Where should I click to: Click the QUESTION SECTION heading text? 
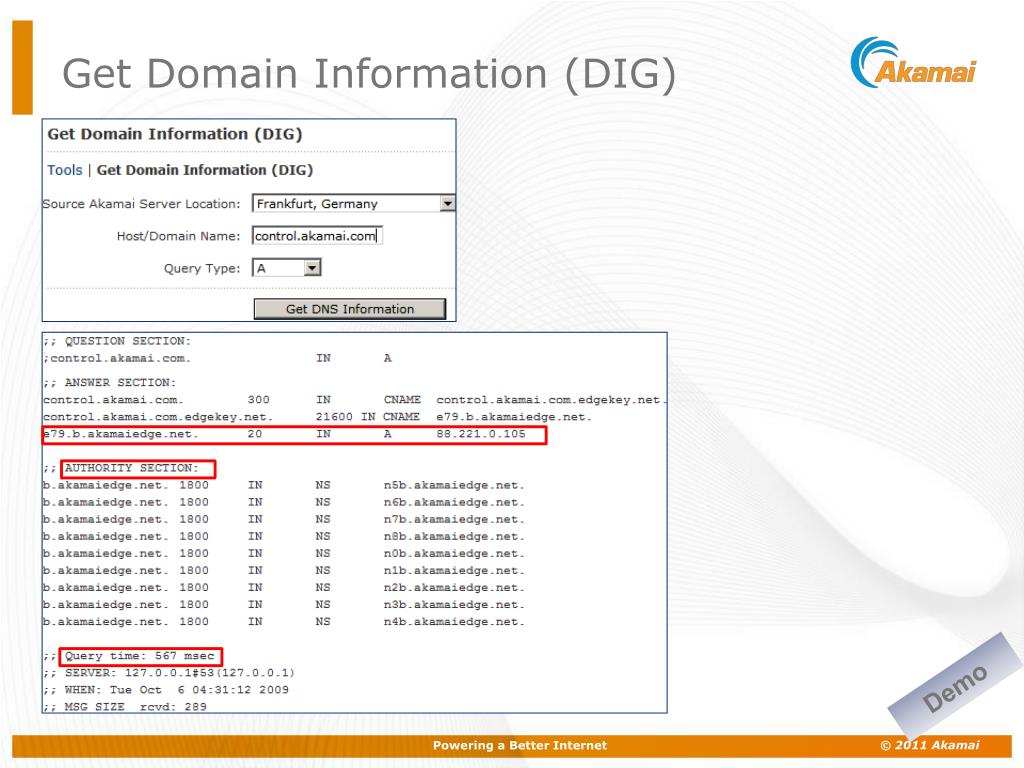127,341
